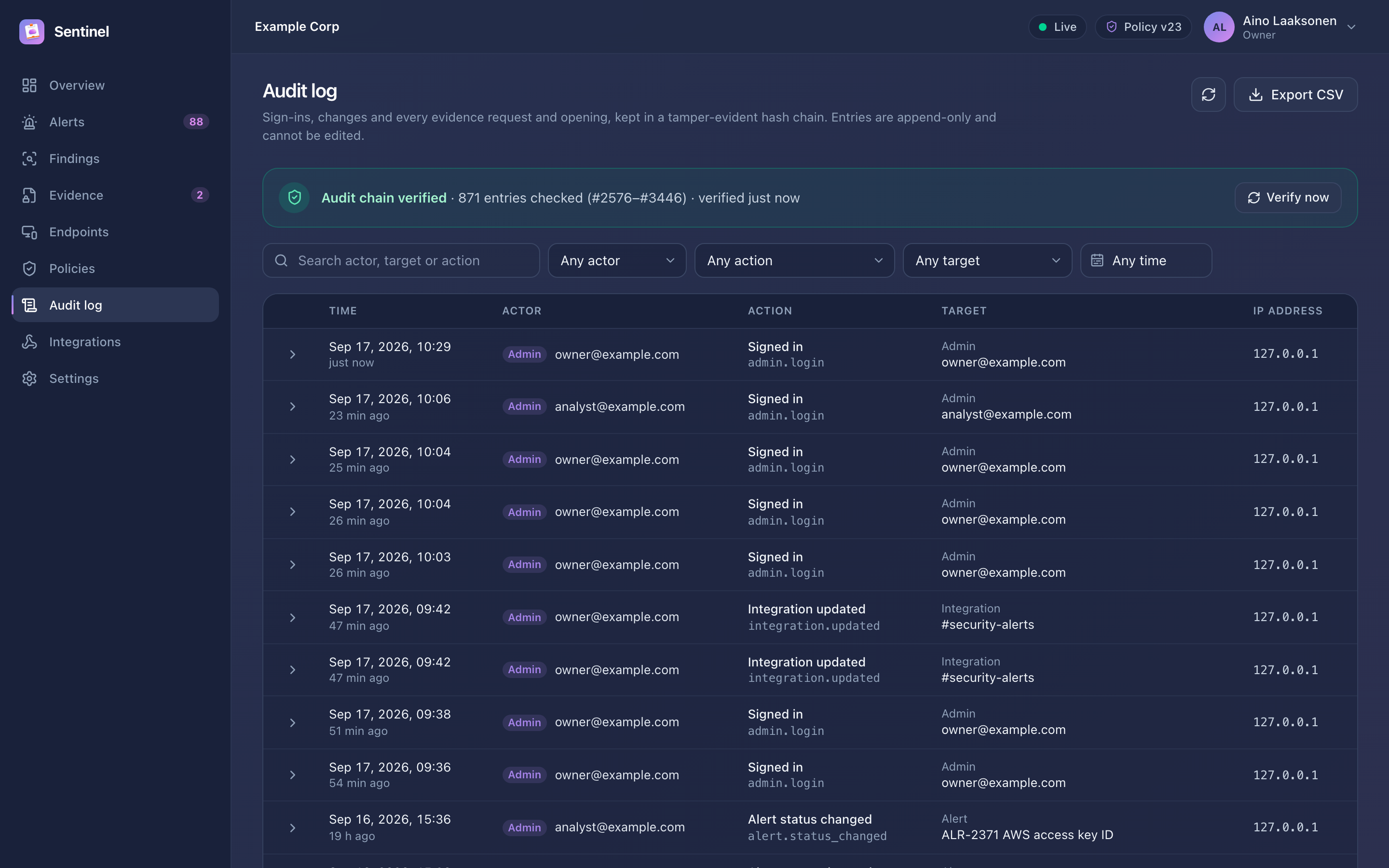Click the verified shield icon in the banner
Image resolution: width=1389 pixels, height=868 pixels.
tap(295, 198)
